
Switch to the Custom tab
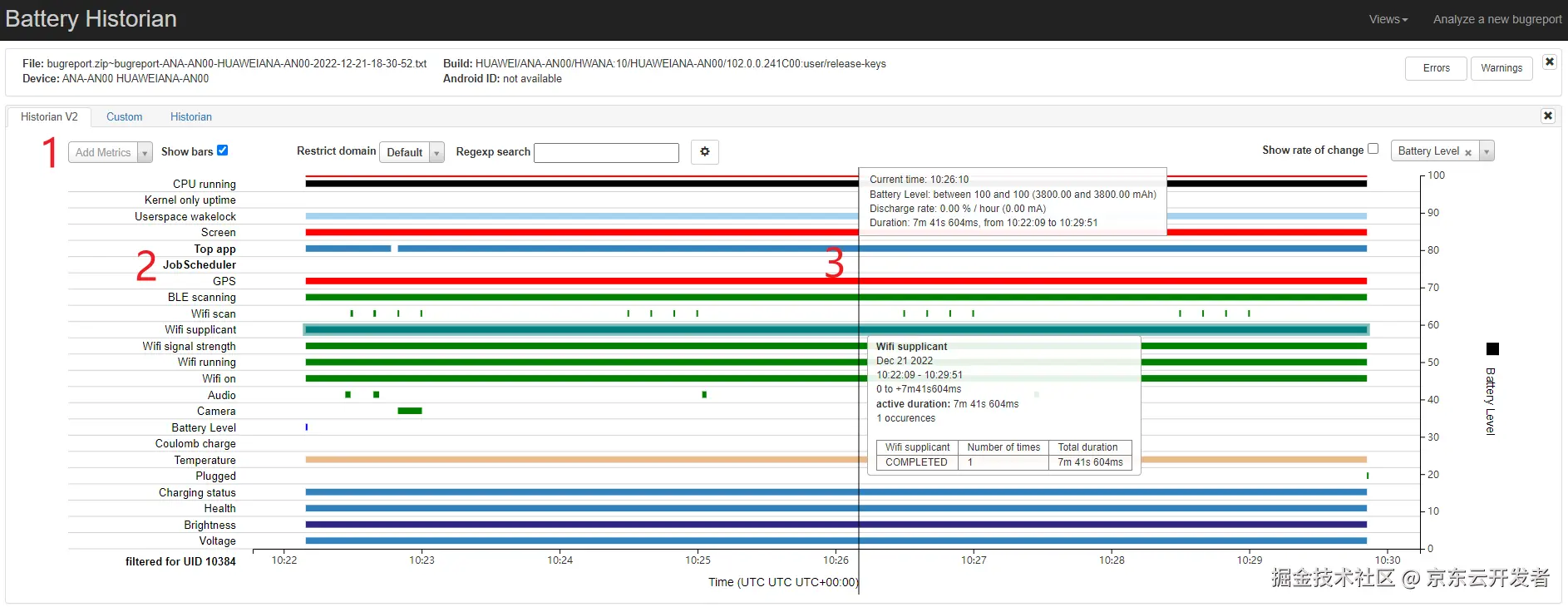click(124, 116)
